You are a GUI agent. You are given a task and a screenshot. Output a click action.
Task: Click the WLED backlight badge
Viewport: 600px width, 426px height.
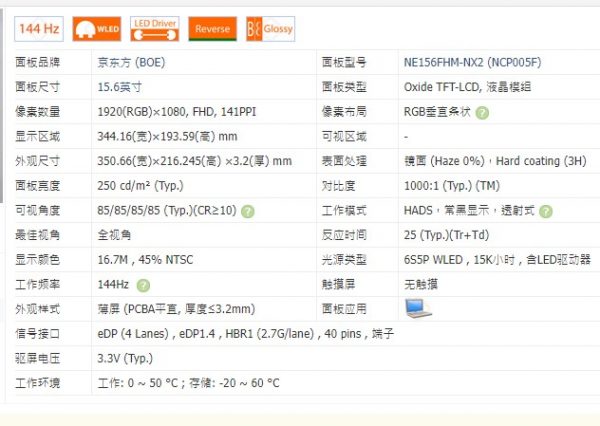pos(97,29)
